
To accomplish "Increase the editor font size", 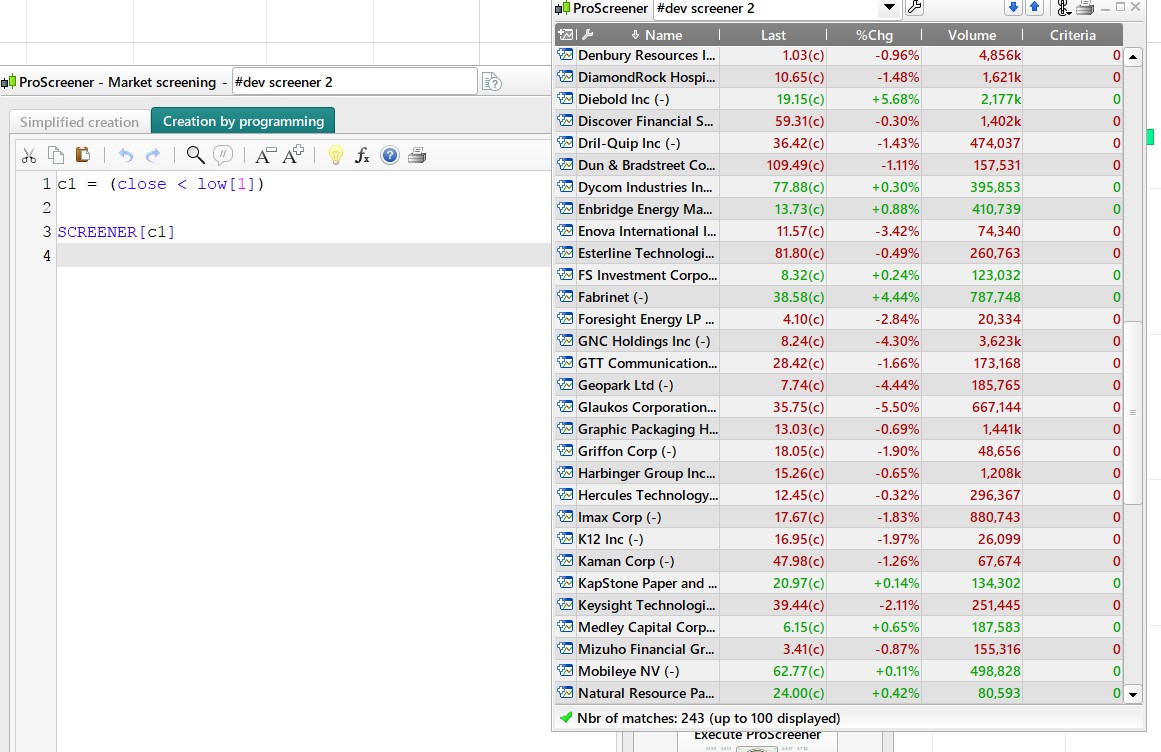I will point(293,155).
